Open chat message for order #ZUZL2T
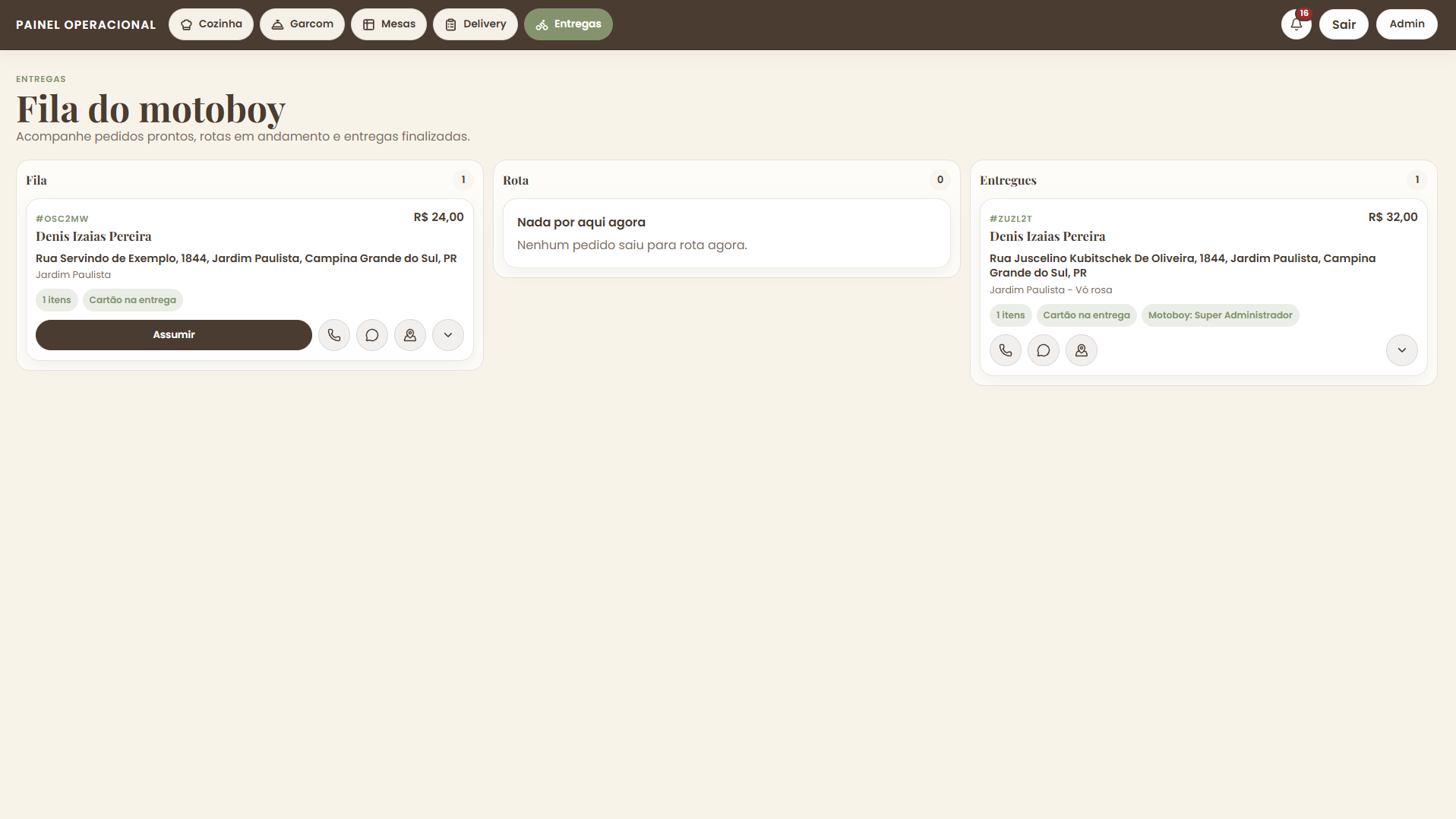 click(1044, 350)
